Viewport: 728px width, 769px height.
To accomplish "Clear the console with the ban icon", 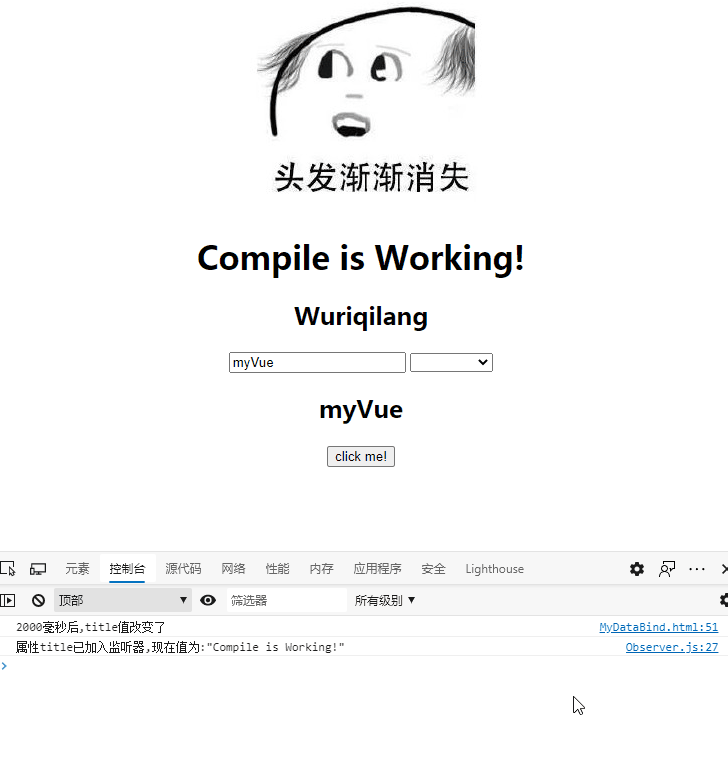I will (38, 600).
